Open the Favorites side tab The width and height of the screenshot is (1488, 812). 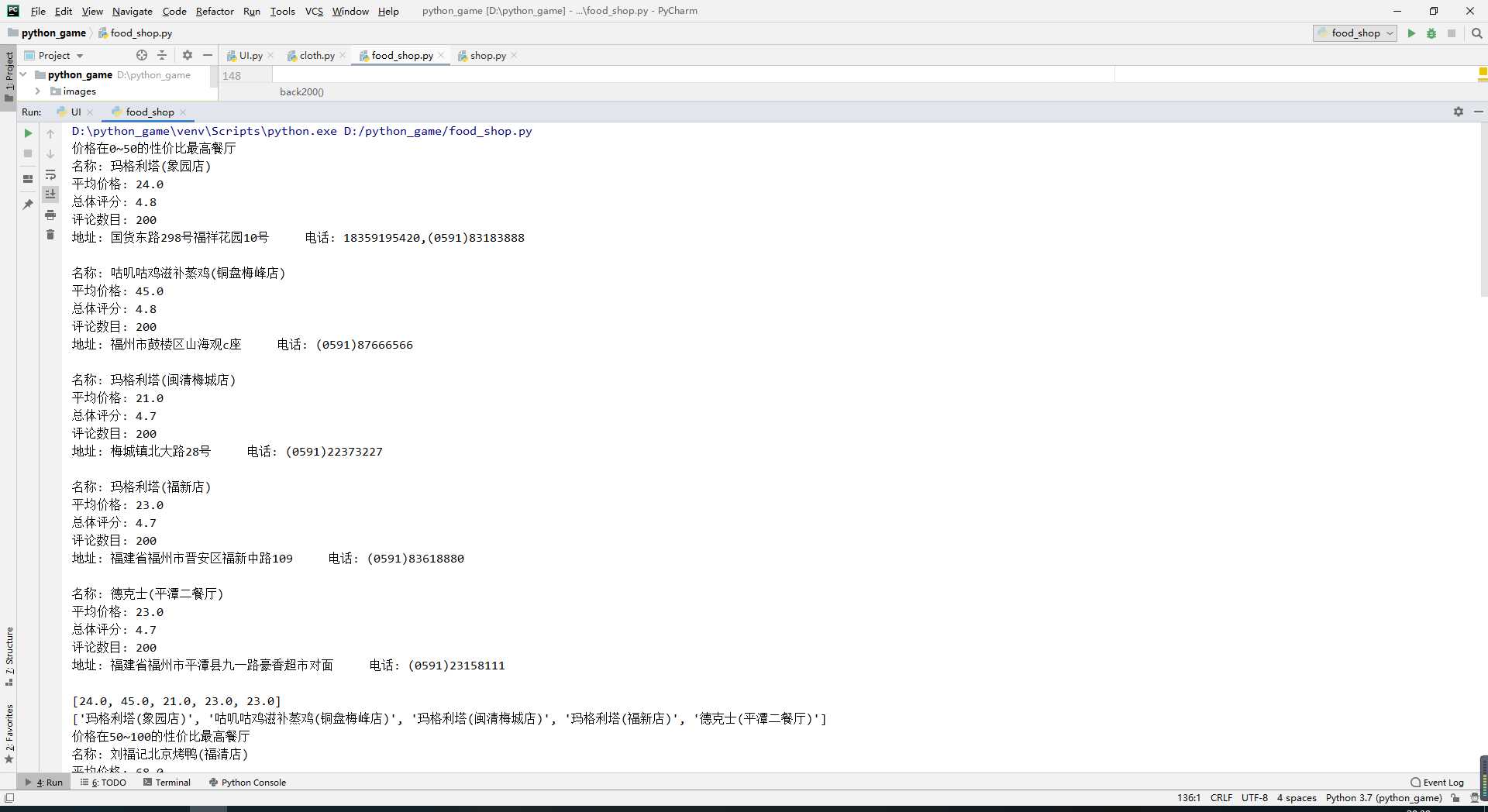(x=9, y=734)
